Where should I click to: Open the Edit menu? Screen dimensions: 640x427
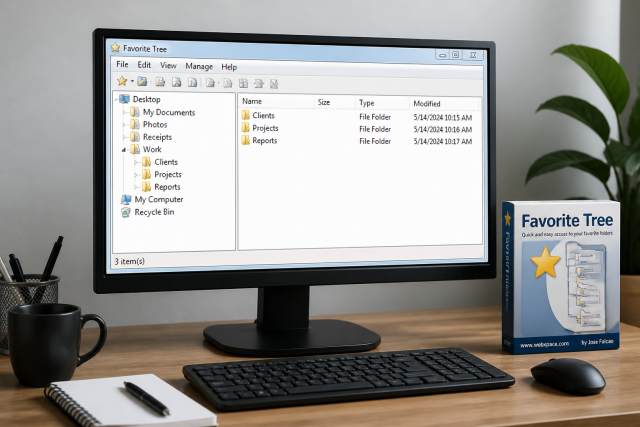(x=144, y=65)
